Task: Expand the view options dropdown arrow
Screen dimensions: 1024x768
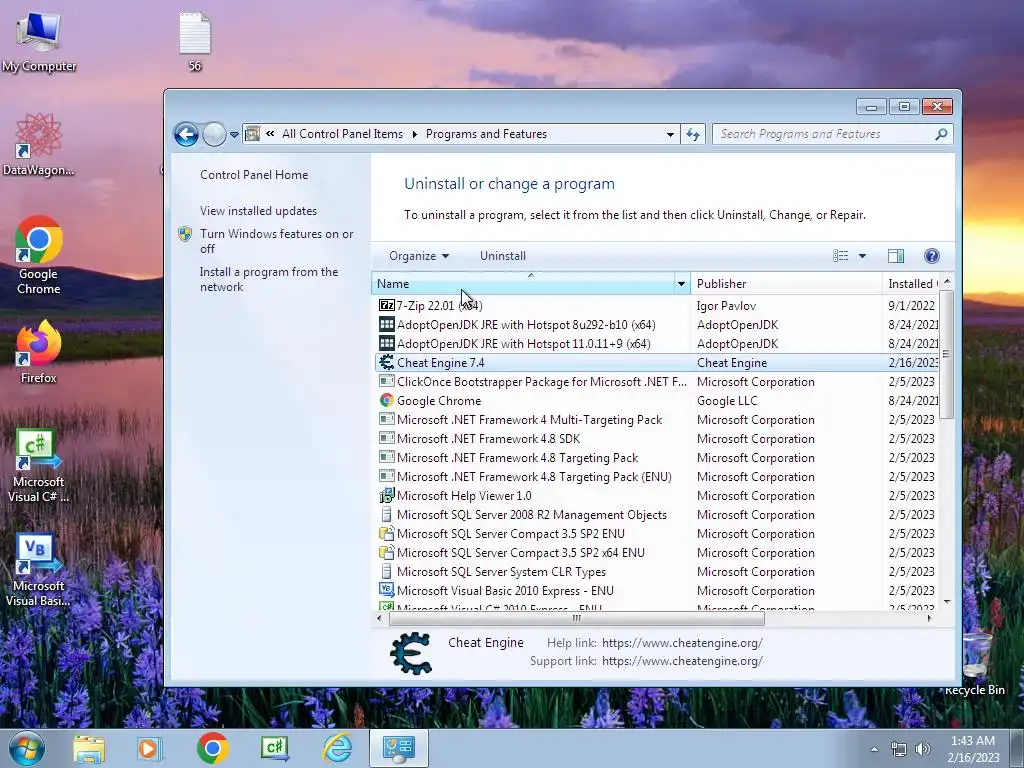Action: (x=862, y=256)
